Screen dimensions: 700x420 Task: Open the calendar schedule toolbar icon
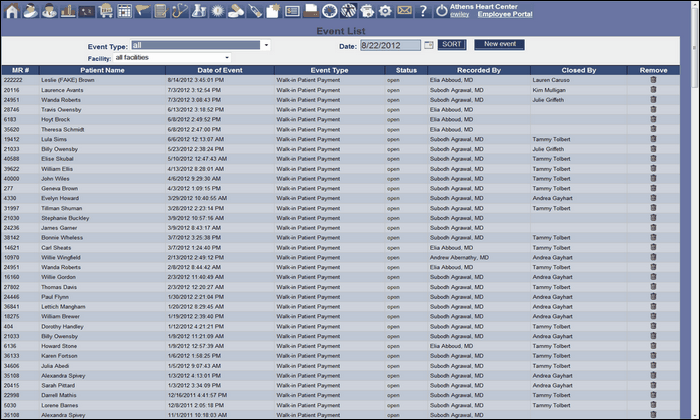point(124,11)
